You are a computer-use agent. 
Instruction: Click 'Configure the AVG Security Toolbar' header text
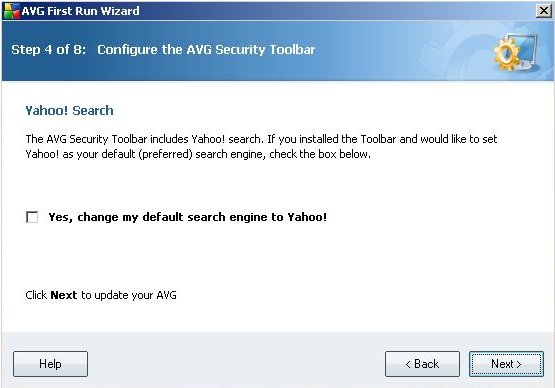pos(206,50)
